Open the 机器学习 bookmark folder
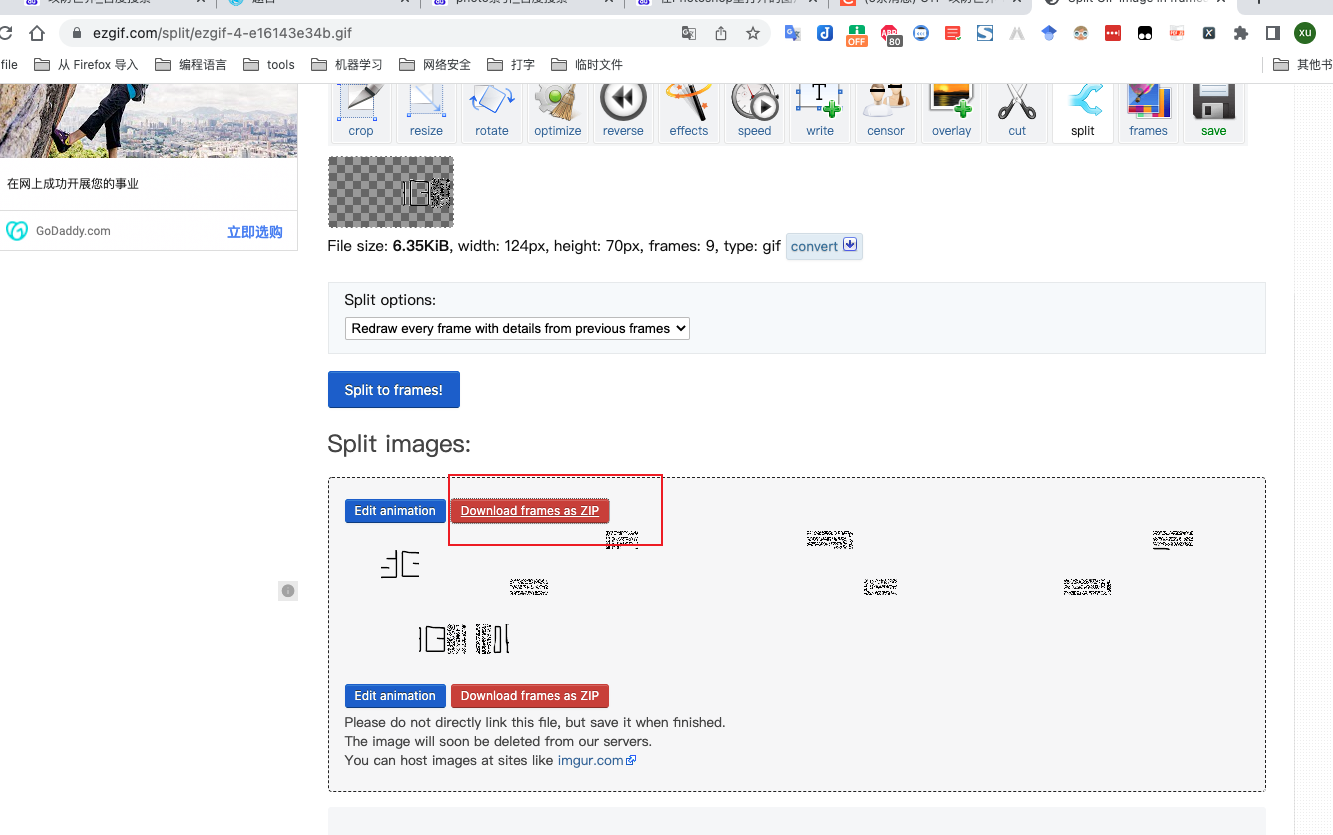The width and height of the screenshot is (1333, 835). click(x=347, y=64)
